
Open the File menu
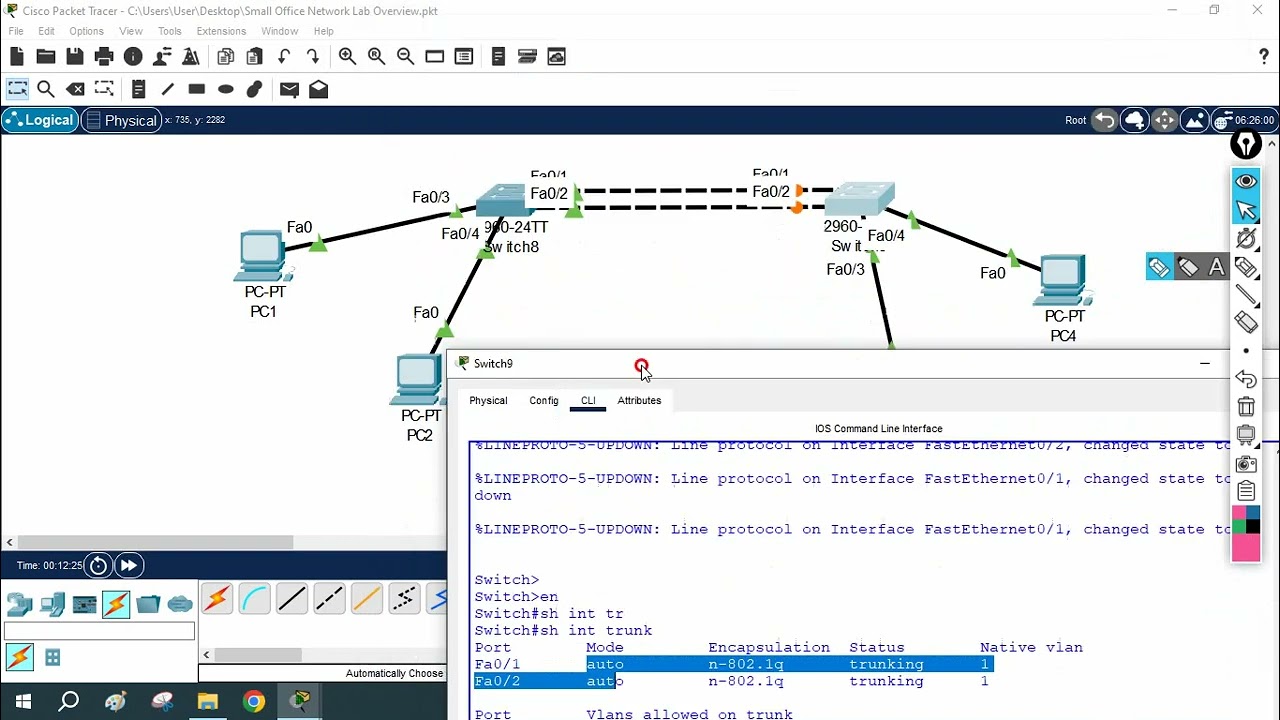pyautogui.click(x=16, y=31)
